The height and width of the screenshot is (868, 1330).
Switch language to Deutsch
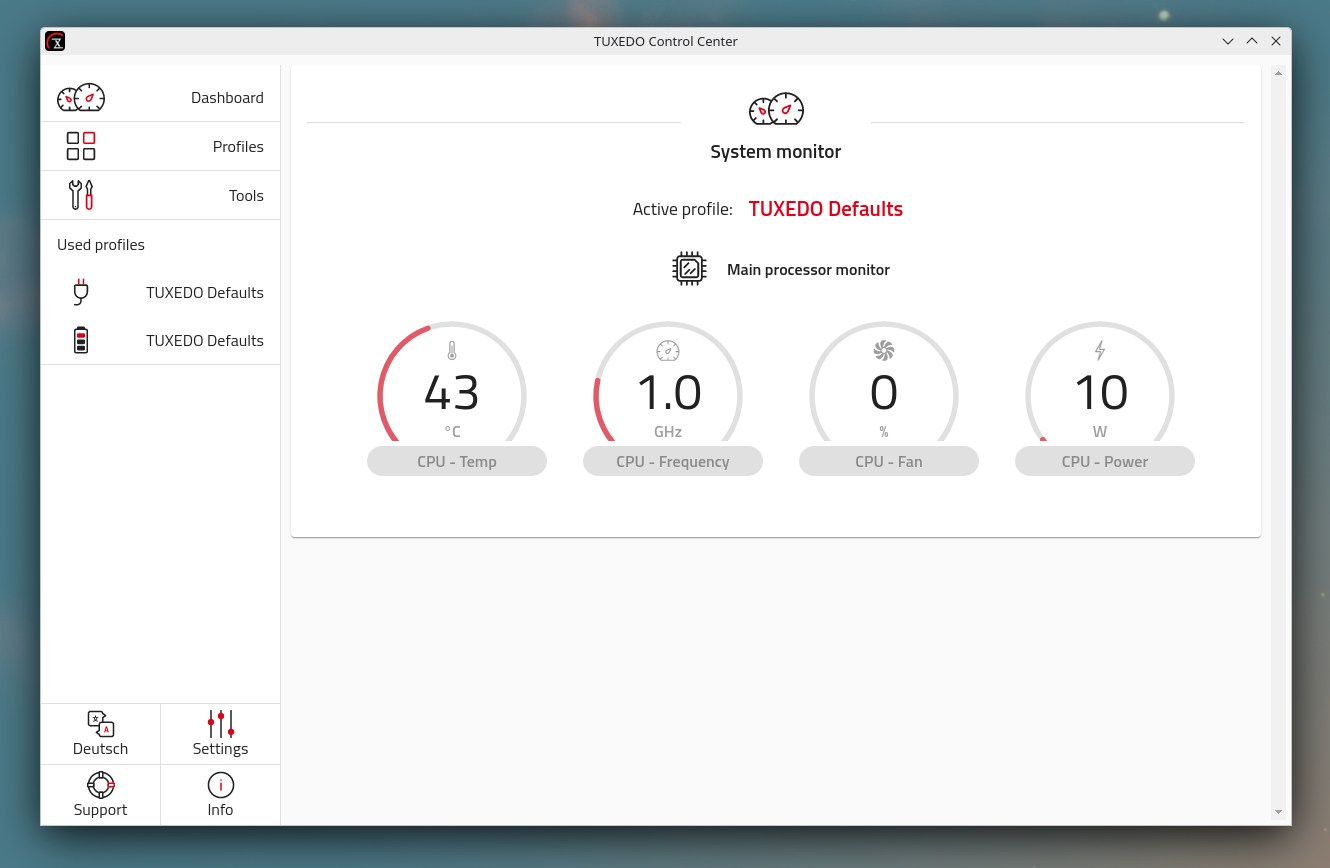coord(100,734)
